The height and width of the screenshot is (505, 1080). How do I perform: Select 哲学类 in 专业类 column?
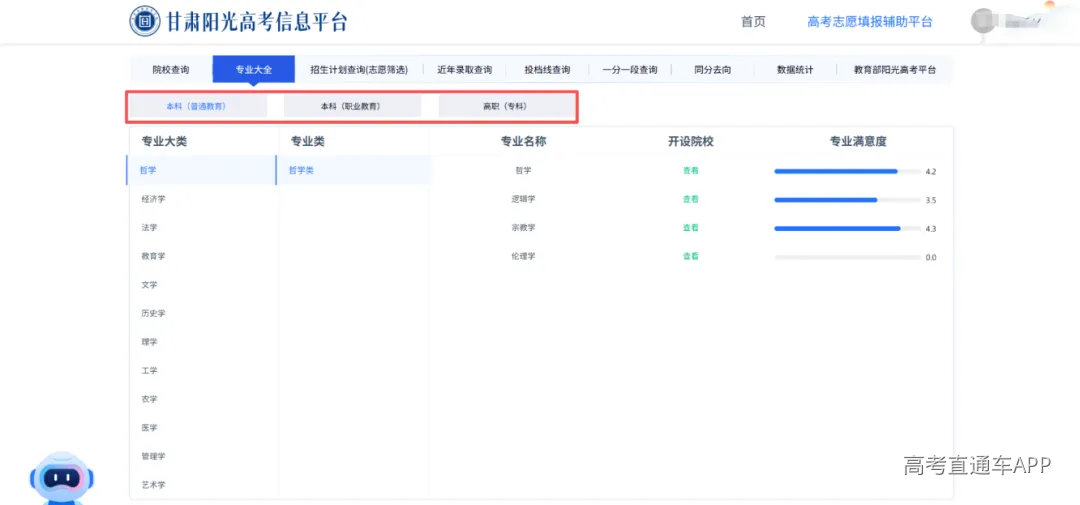point(353,170)
